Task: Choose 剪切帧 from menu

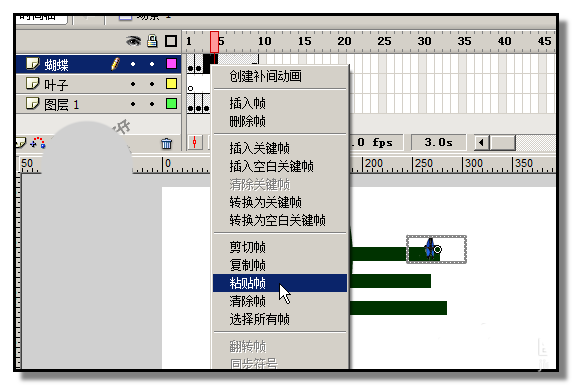Action: 247,247
